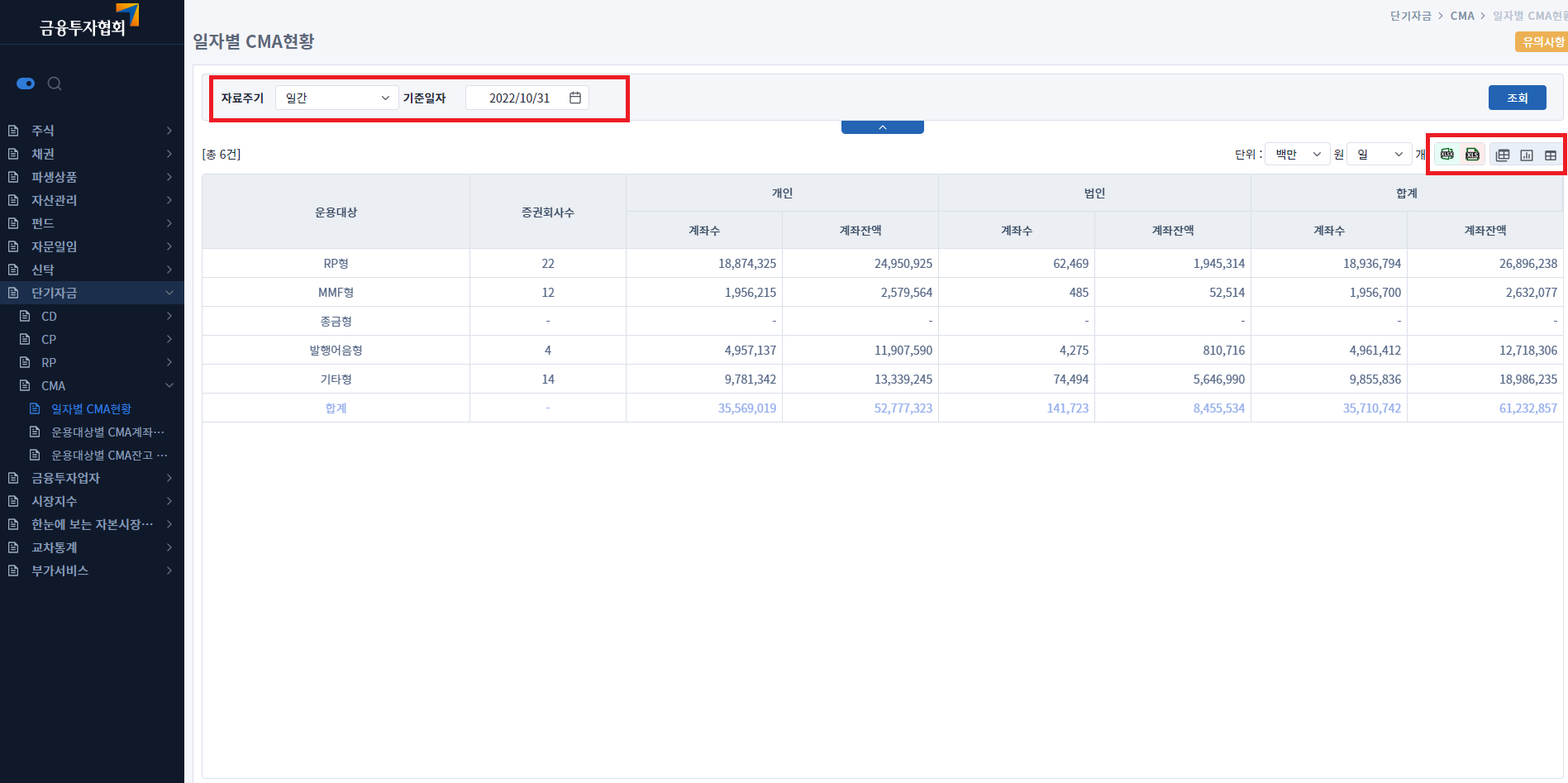This screenshot has height=783, width=1568.
Task: Open 운용대상별 CMA계좌 page link
Action: click(x=107, y=432)
